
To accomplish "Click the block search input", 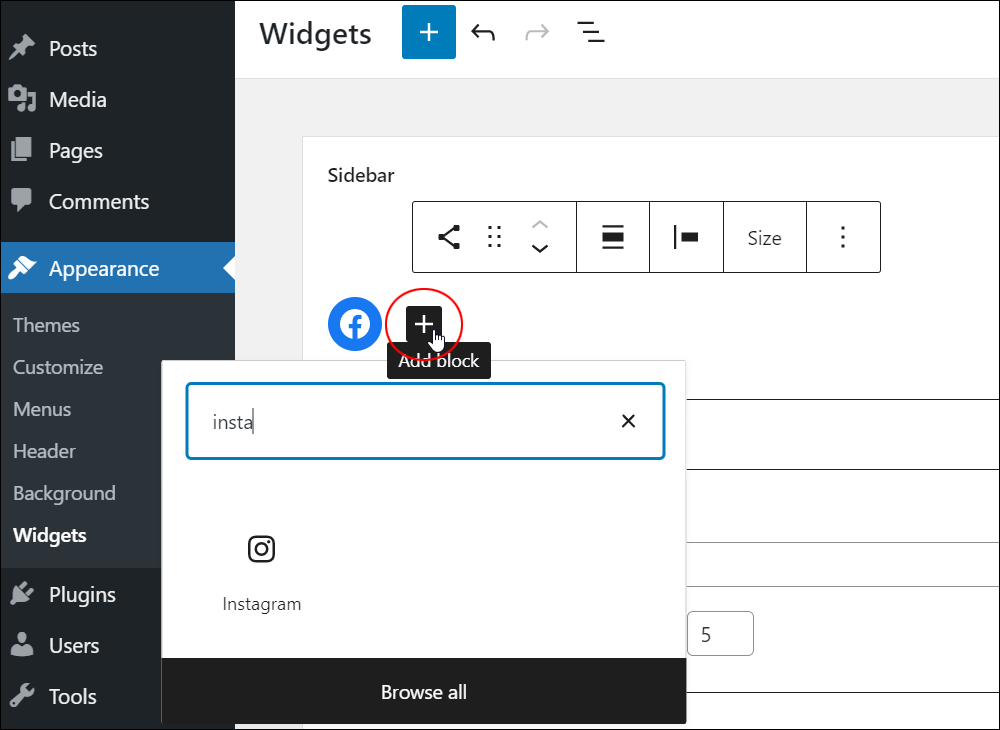I will click(425, 421).
